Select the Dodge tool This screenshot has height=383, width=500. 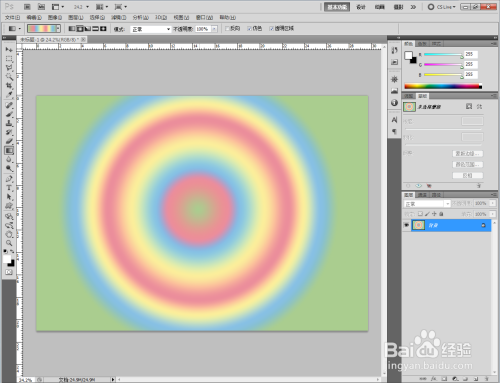[9, 168]
